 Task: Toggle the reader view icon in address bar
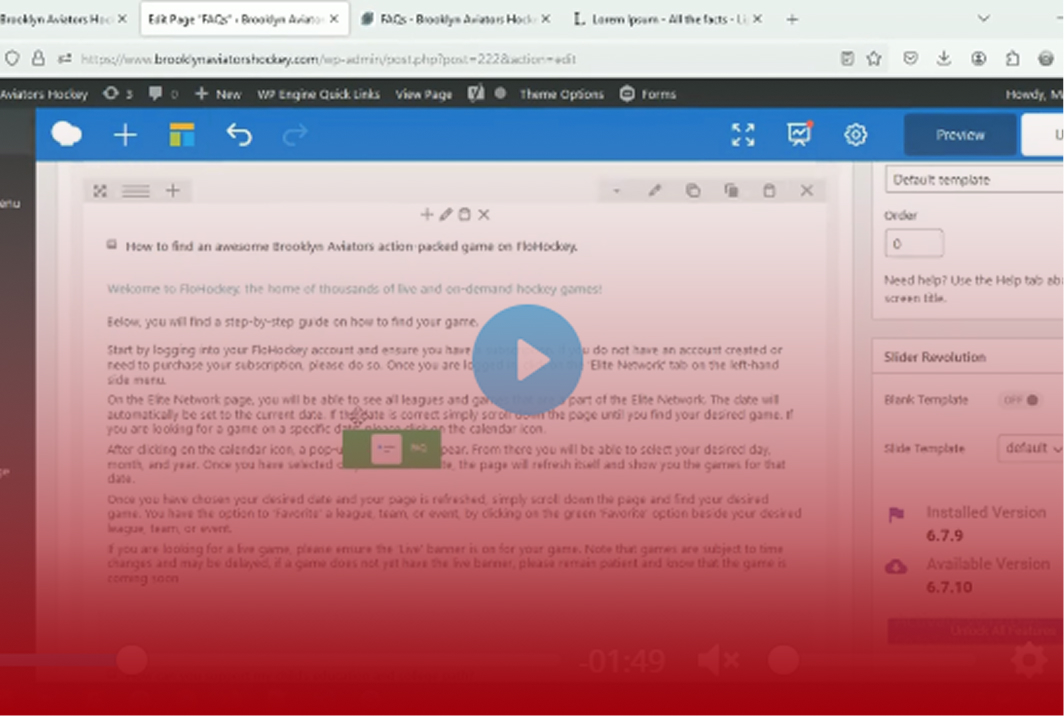[x=847, y=58]
